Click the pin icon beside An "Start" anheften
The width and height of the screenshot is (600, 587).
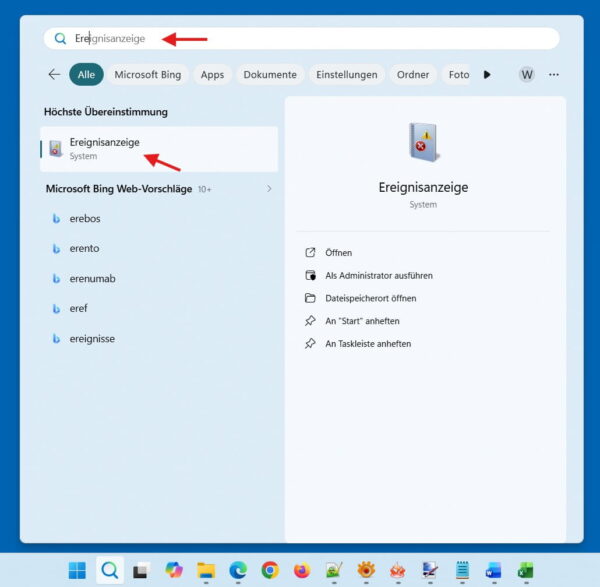tap(310, 321)
